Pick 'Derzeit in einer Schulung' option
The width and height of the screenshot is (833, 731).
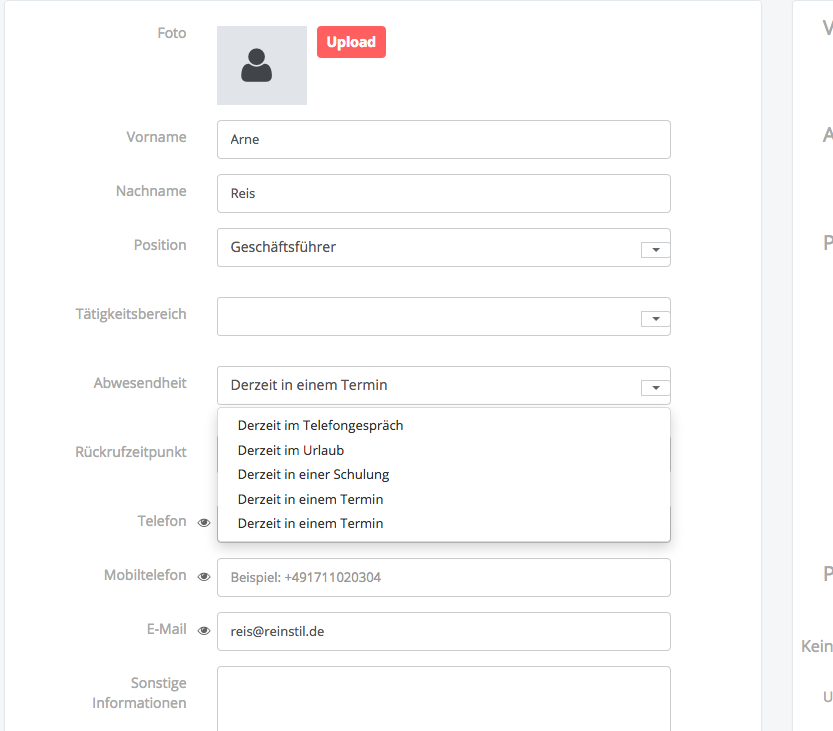pyautogui.click(x=313, y=474)
